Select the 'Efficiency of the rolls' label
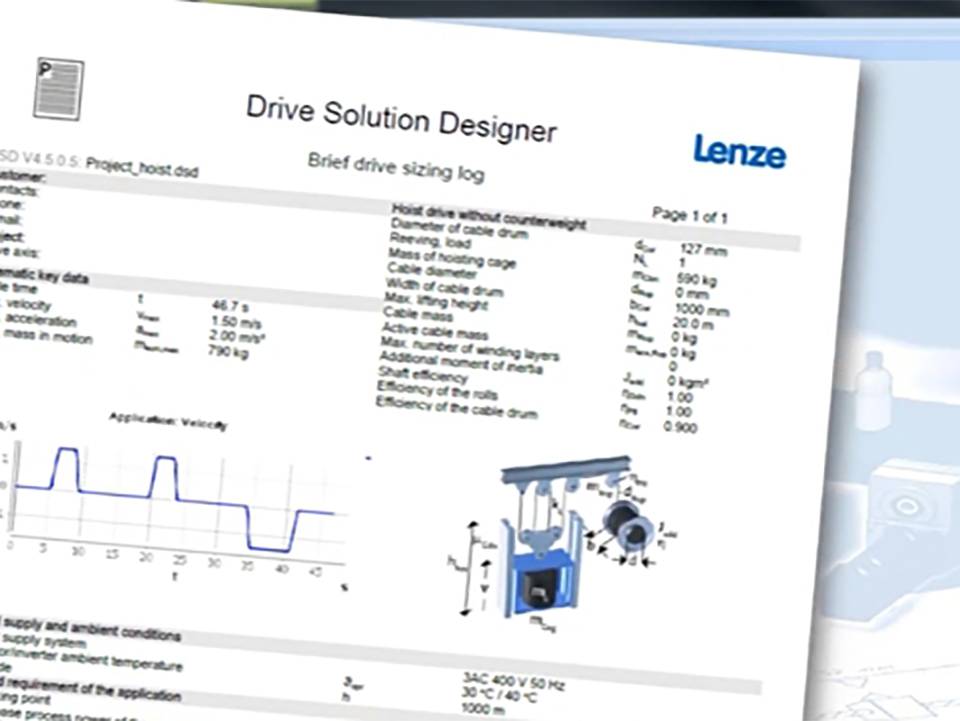This screenshot has width=960, height=721. click(437, 389)
